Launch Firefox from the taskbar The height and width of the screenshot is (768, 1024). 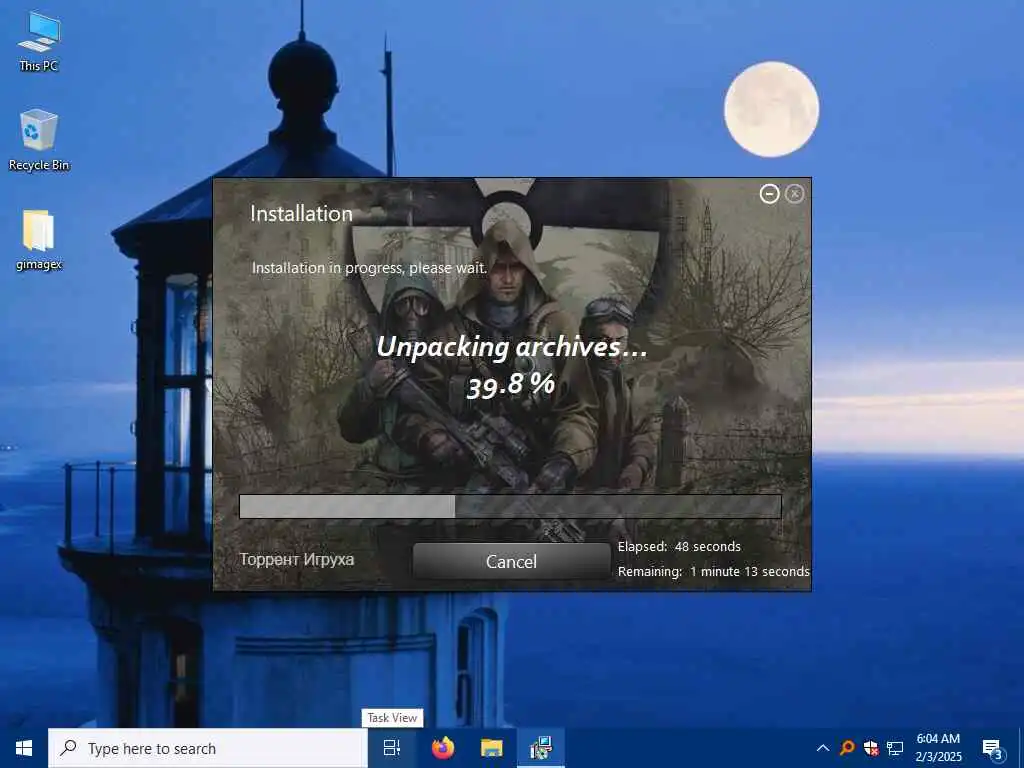pos(443,748)
